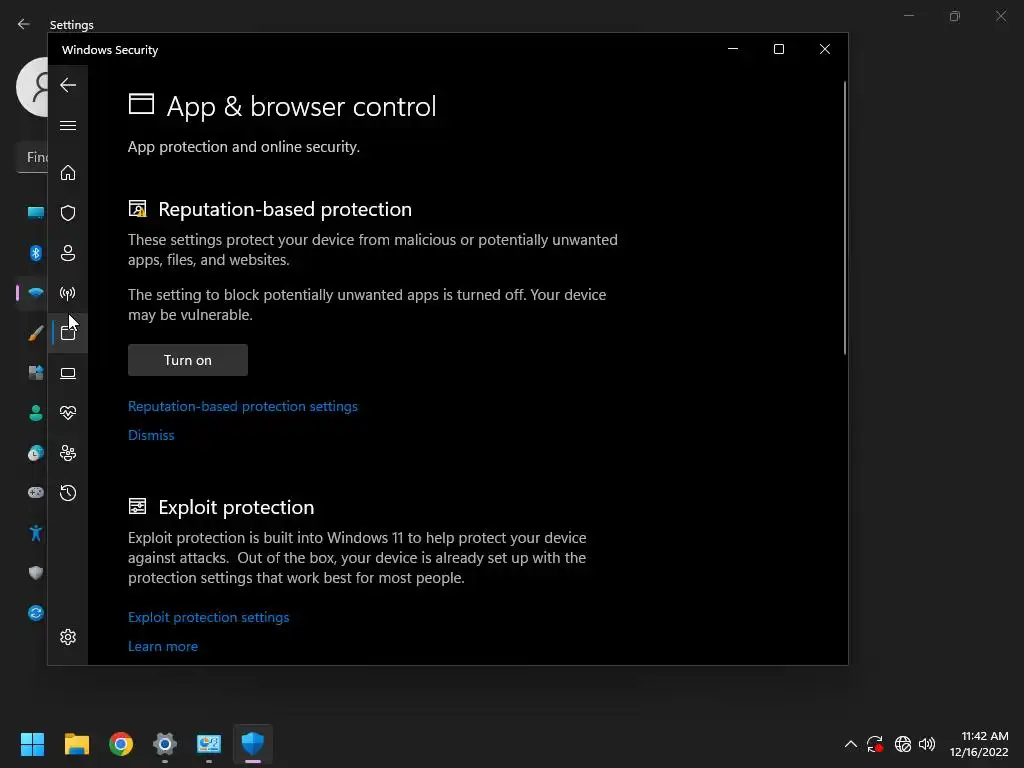
Task: Open Personalization brush icon in Settings
Action: (x=35, y=333)
